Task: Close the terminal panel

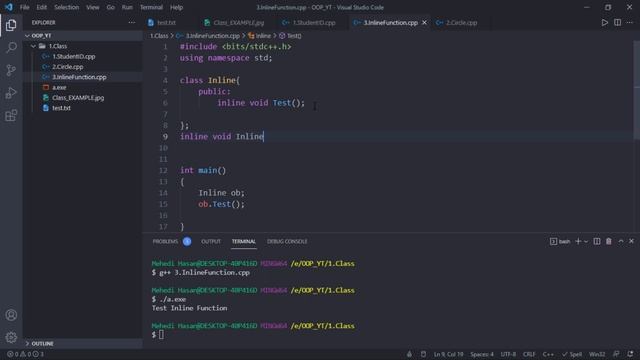Action: 631,241
